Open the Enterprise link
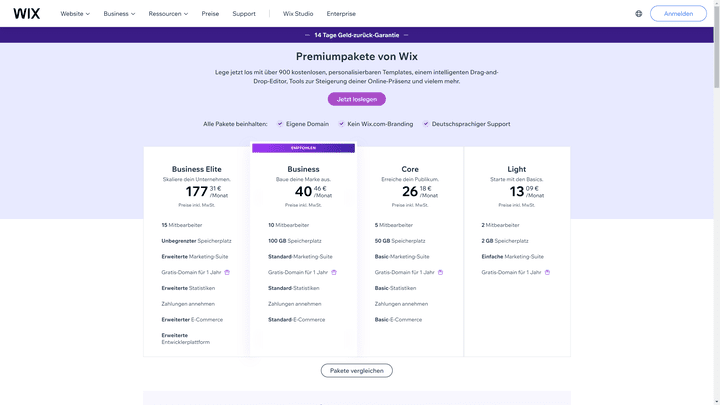This screenshot has height=405, width=720. pyautogui.click(x=341, y=14)
